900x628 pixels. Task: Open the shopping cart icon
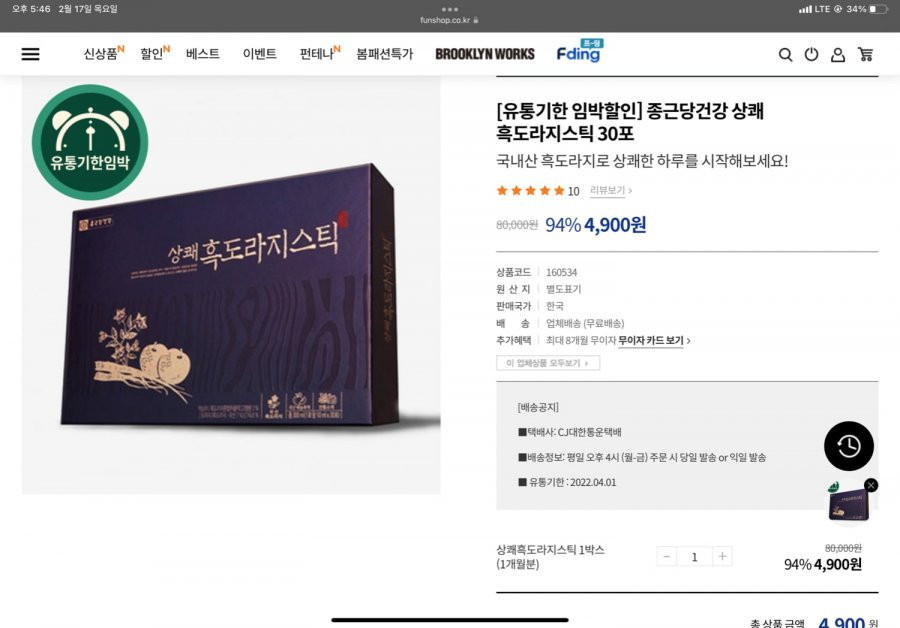point(866,55)
